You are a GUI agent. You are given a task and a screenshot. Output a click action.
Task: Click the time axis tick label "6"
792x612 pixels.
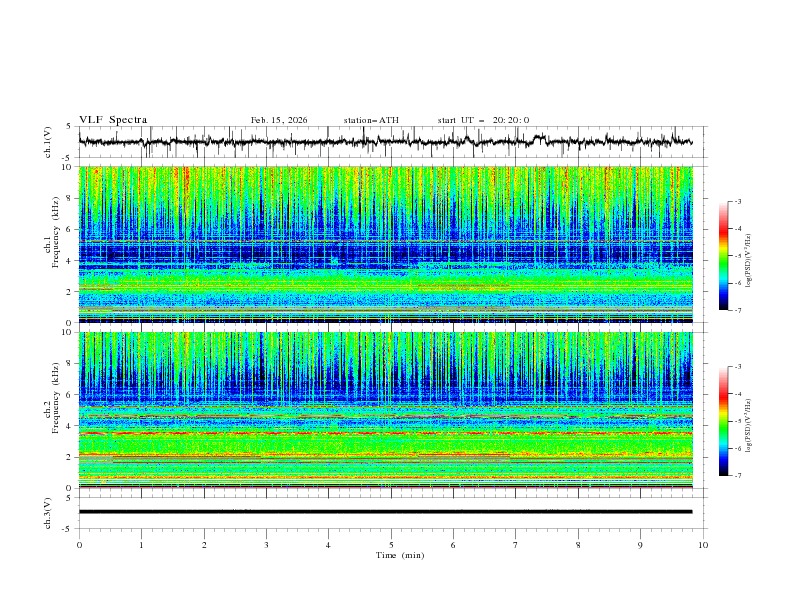point(453,545)
